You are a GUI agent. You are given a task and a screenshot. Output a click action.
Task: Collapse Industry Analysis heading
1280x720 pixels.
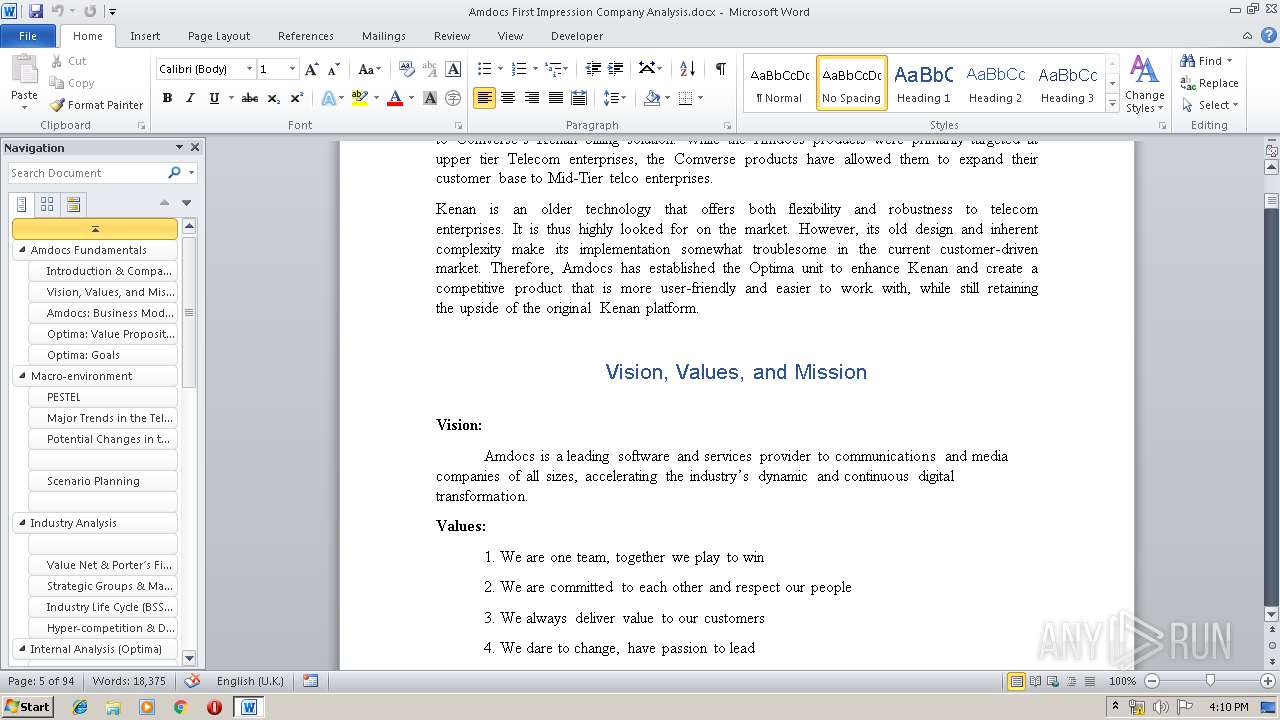(22, 523)
